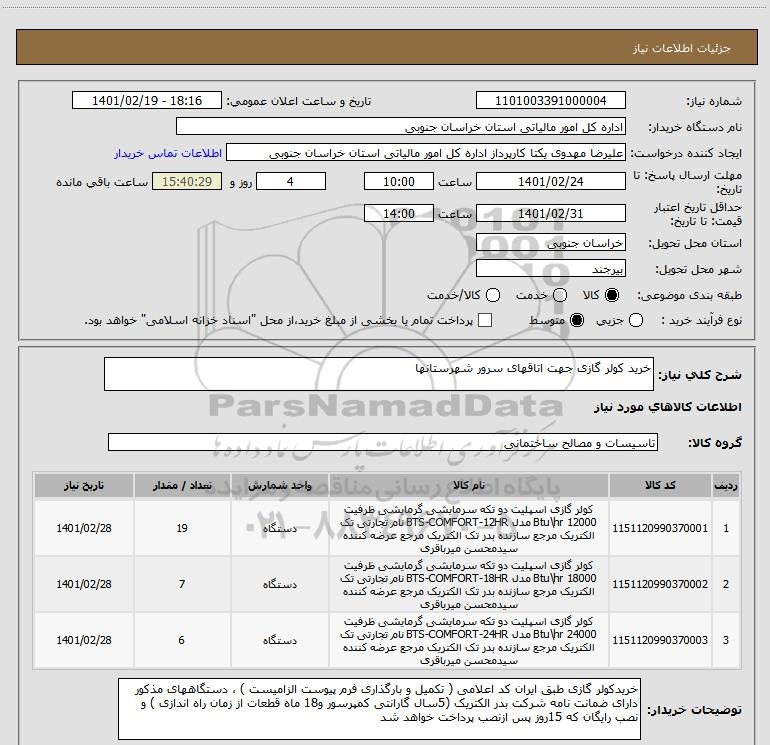Click the BTS-COMFORT-18HR product name cell

[x=468, y=584]
